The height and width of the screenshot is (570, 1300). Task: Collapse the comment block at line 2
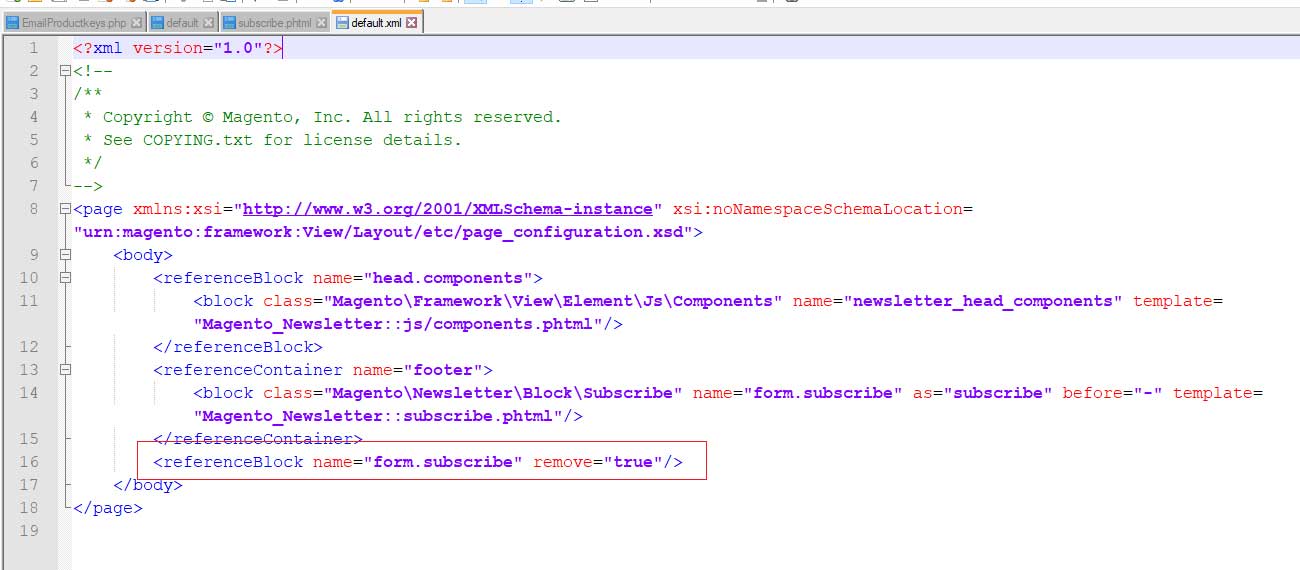[x=65, y=71]
